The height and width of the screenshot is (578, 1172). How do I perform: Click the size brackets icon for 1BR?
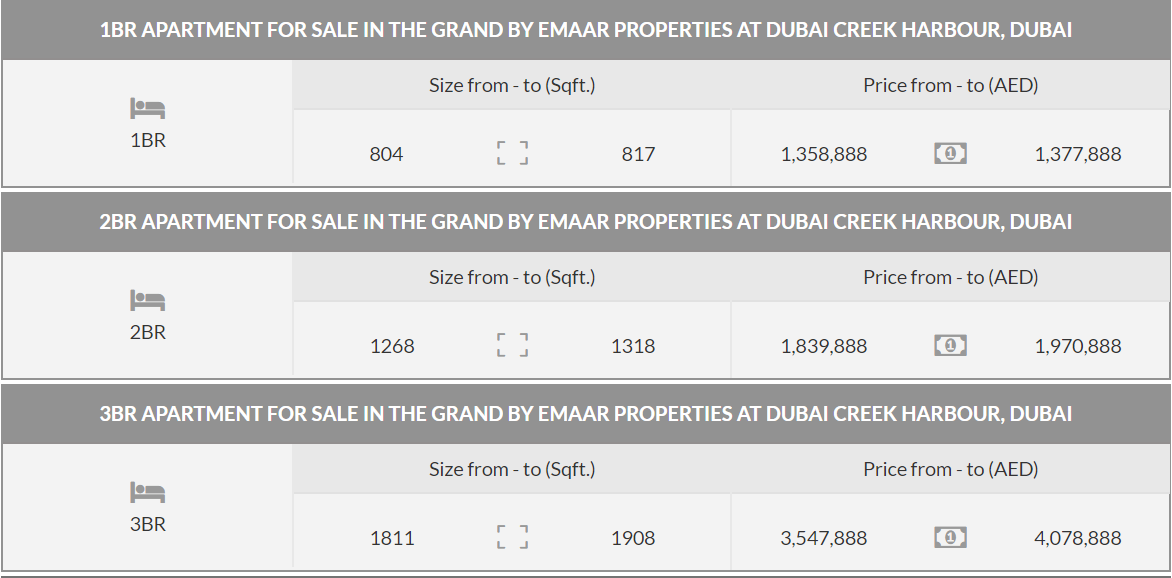coord(512,154)
